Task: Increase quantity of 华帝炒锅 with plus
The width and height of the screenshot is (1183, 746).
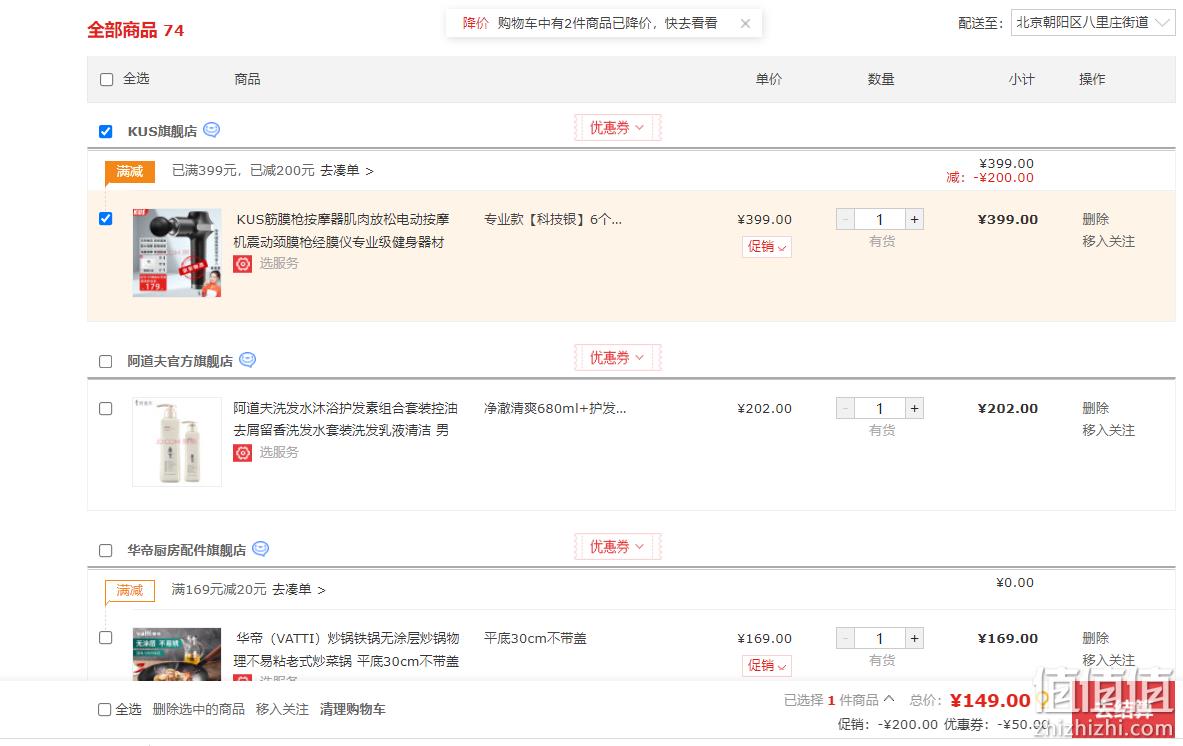Action: click(914, 638)
